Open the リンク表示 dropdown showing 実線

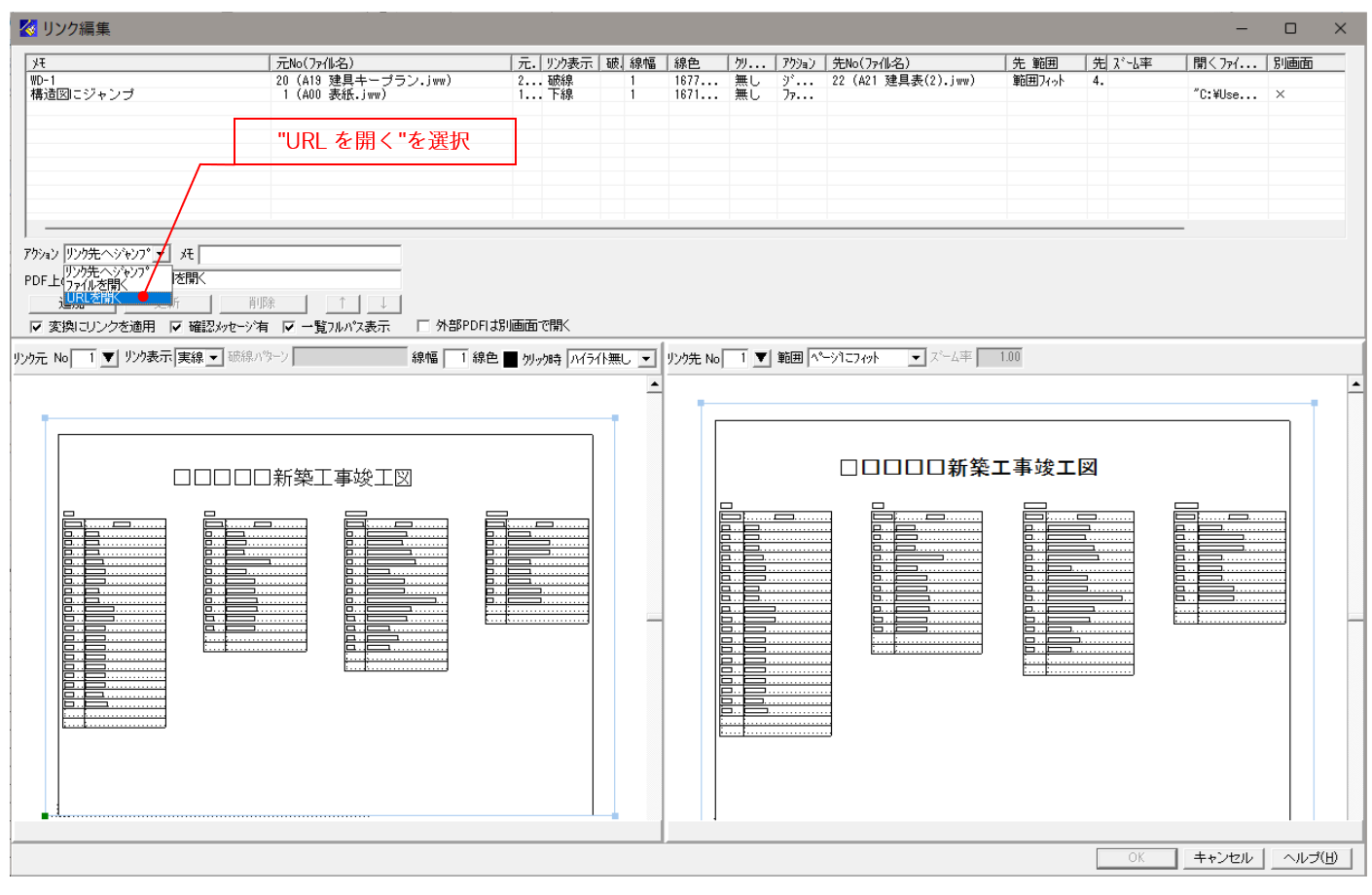point(212,358)
